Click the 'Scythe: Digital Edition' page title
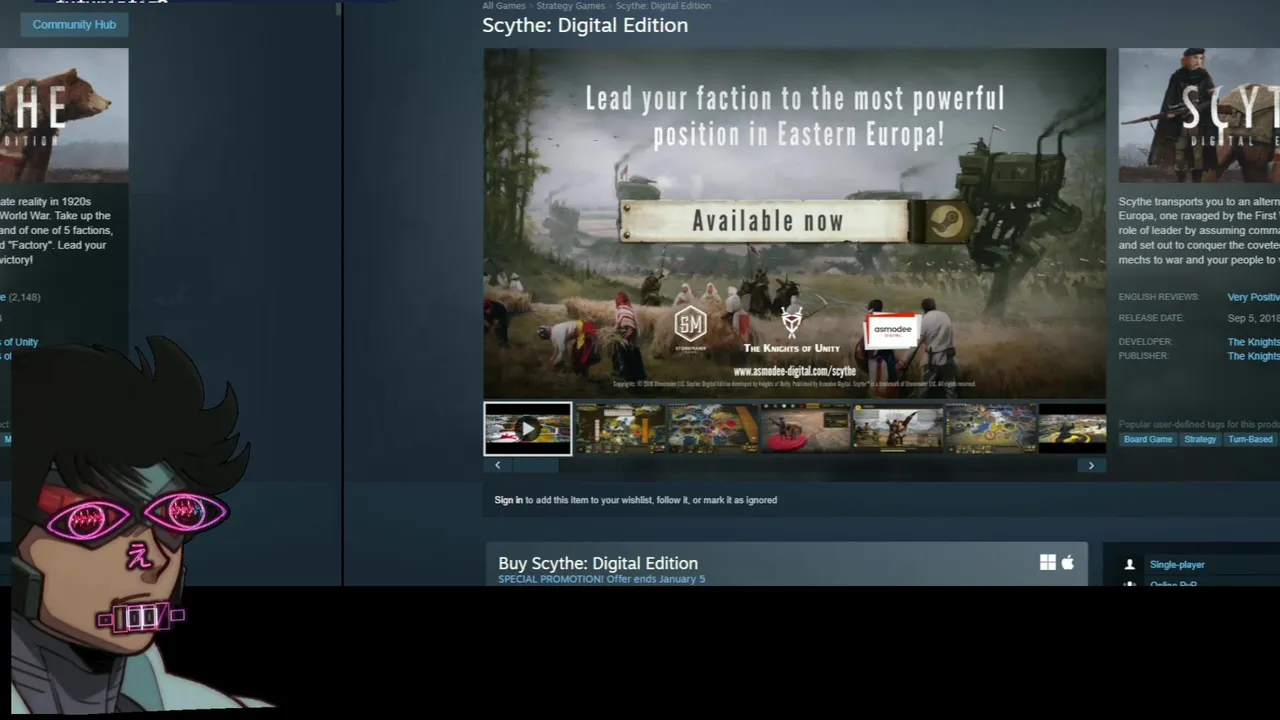This screenshot has width=1280, height=720. tap(585, 25)
